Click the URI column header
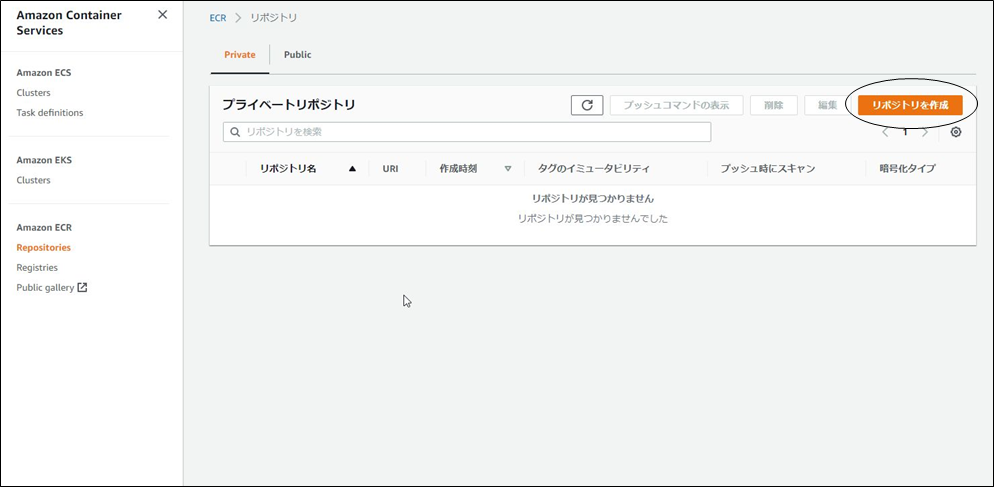Screen dimensions: 994x487 coord(390,169)
